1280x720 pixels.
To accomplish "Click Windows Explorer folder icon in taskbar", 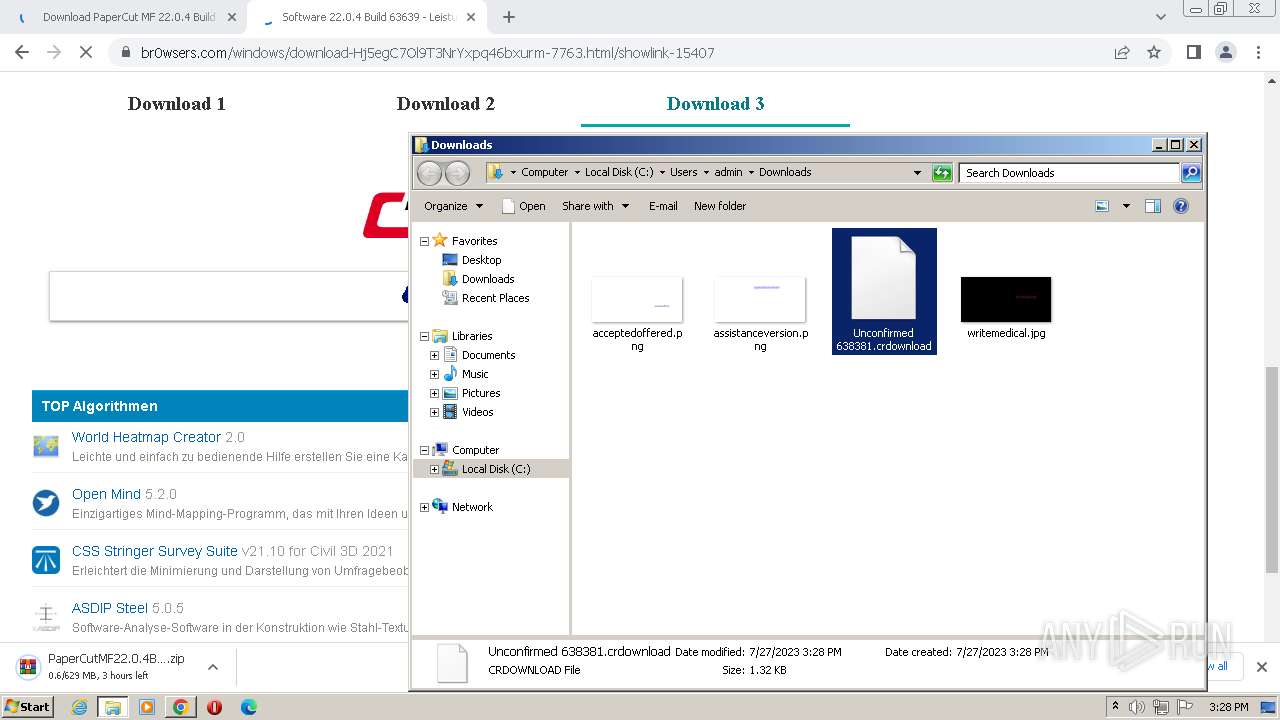I will tap(113, 707).
